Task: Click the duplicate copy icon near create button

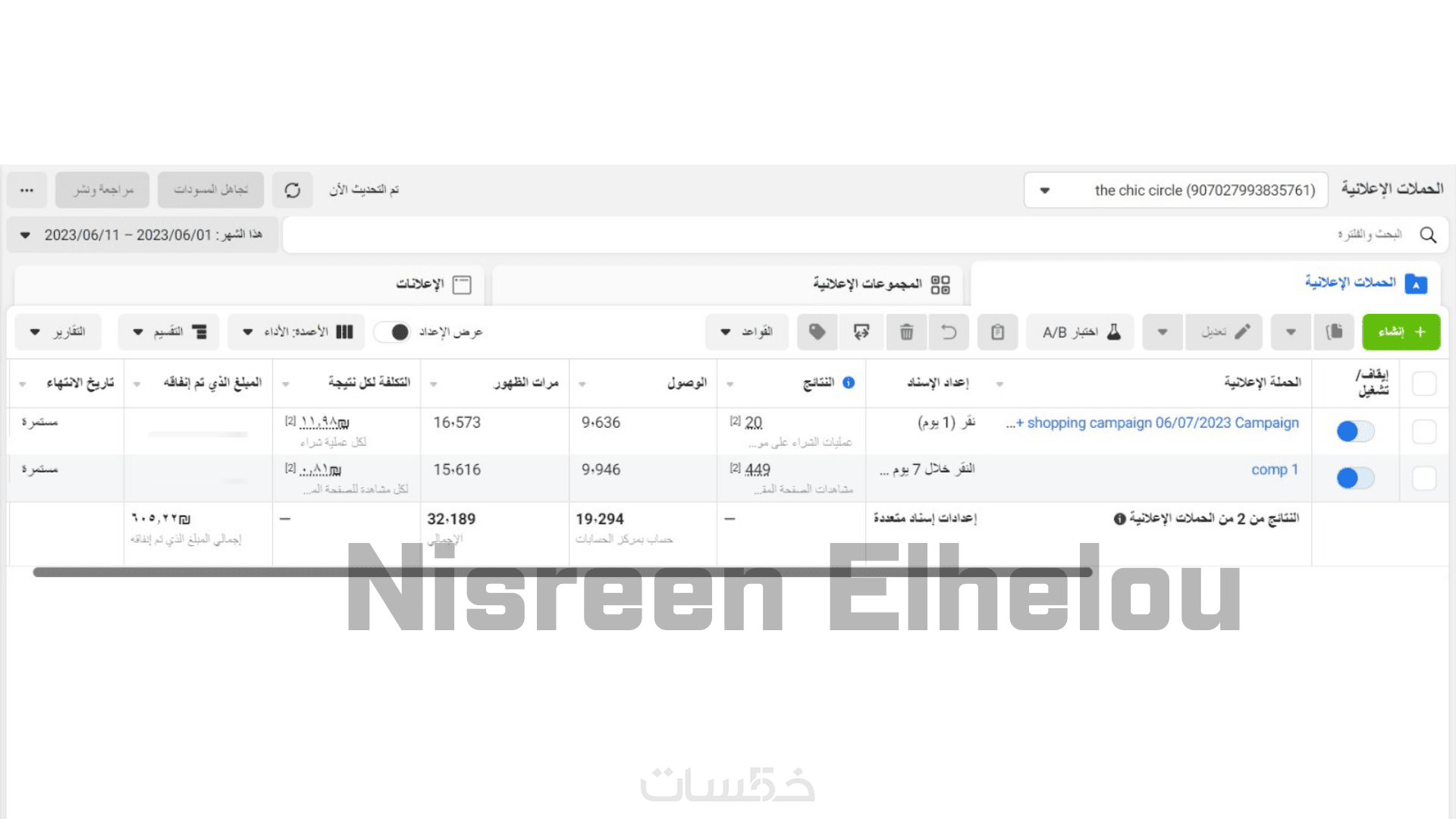Action: (x=1334, y=332)
